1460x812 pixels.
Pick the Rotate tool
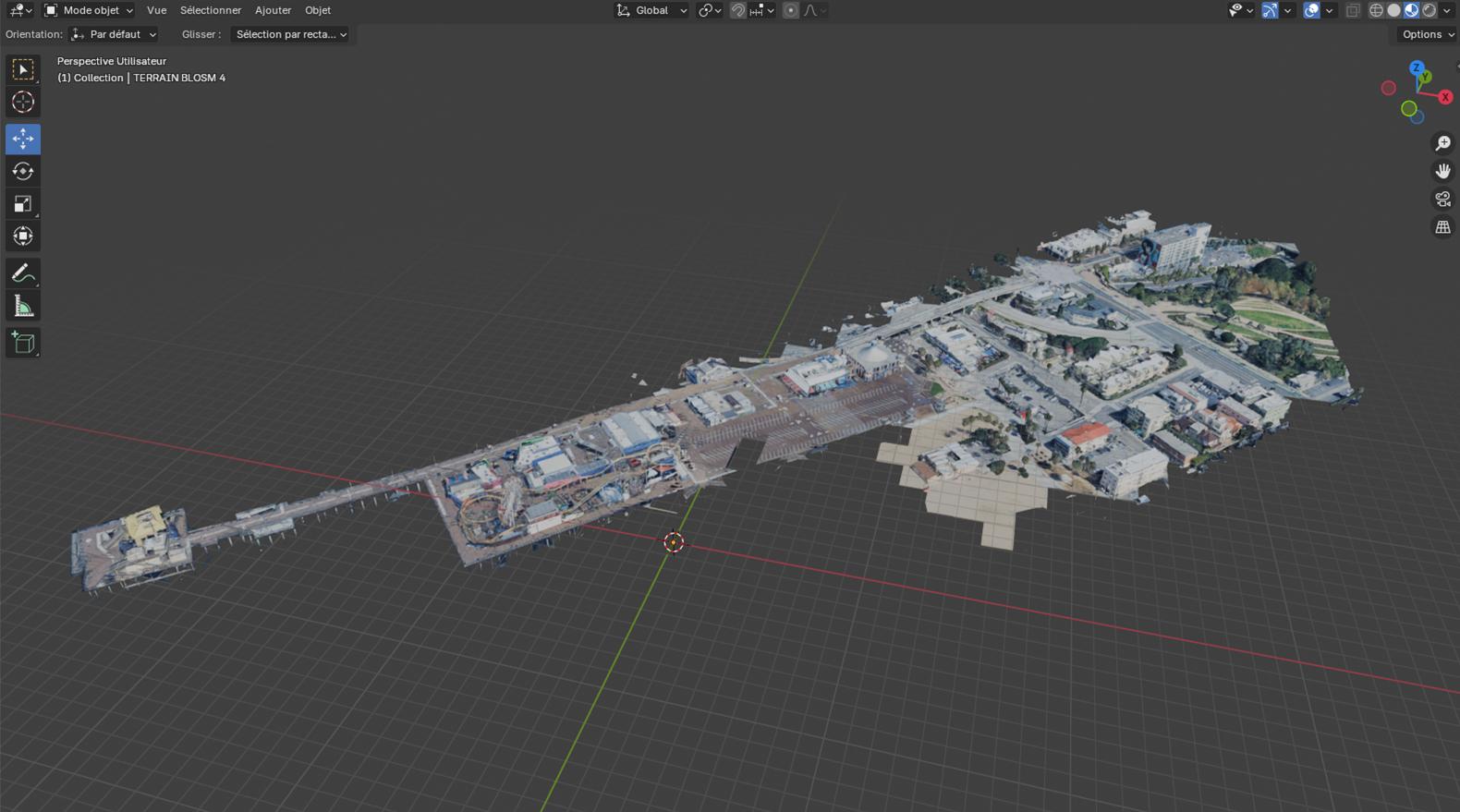click(23, 171)
